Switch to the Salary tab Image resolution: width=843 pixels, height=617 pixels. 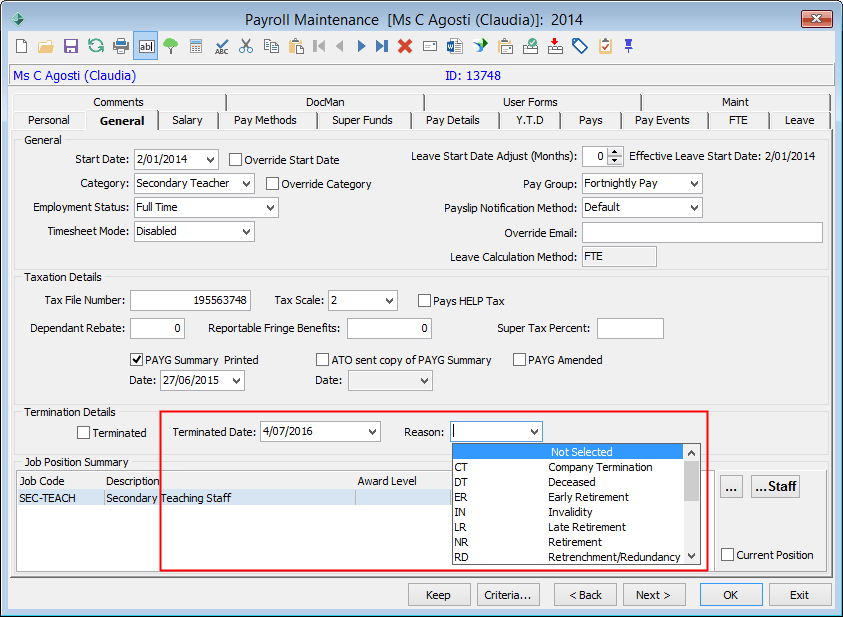tap(187, 120)
